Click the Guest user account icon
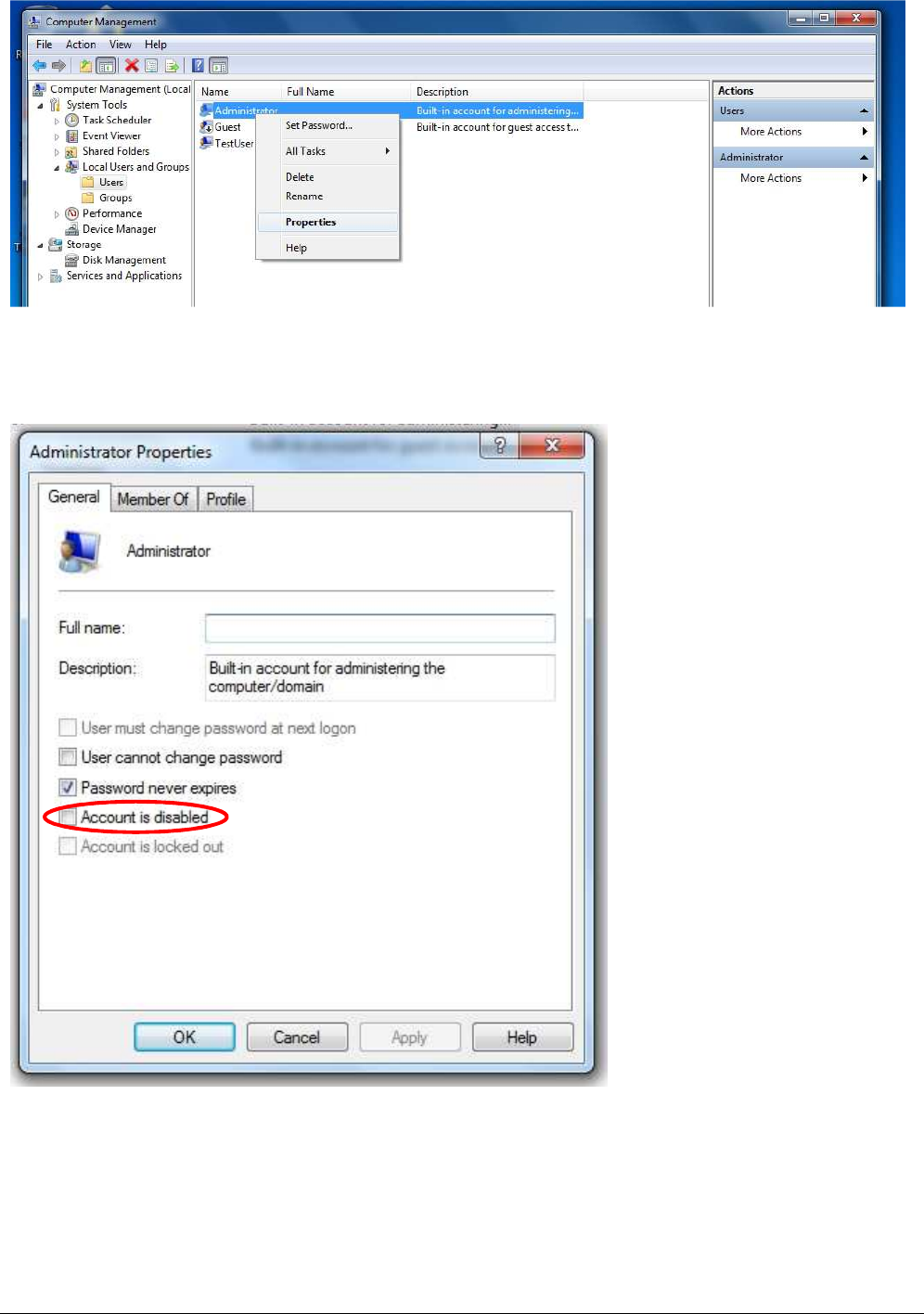This screenshot has height=1314, width=924. pos(206,127)
